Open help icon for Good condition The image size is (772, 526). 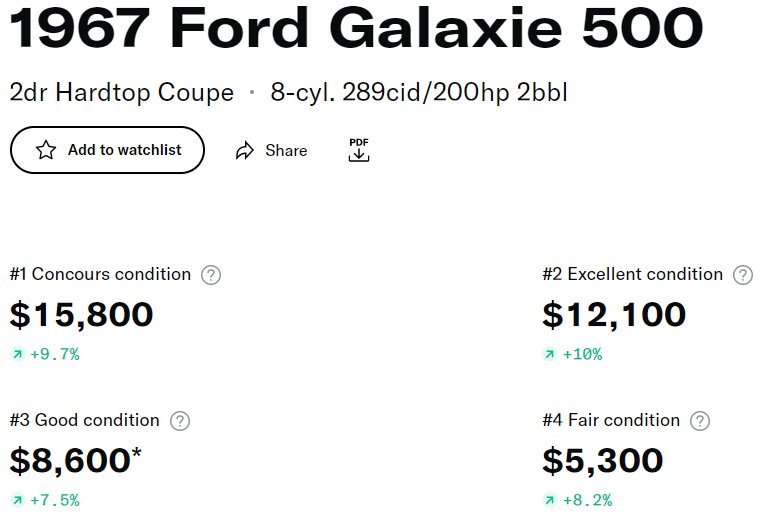coord(180,421)
